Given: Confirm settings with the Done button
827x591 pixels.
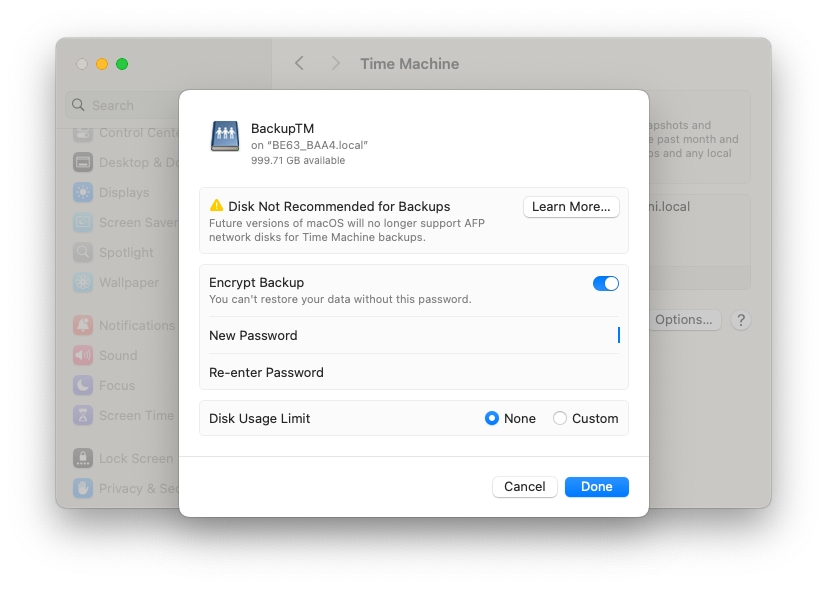Looking at the screenshot, I should [597, 487].
